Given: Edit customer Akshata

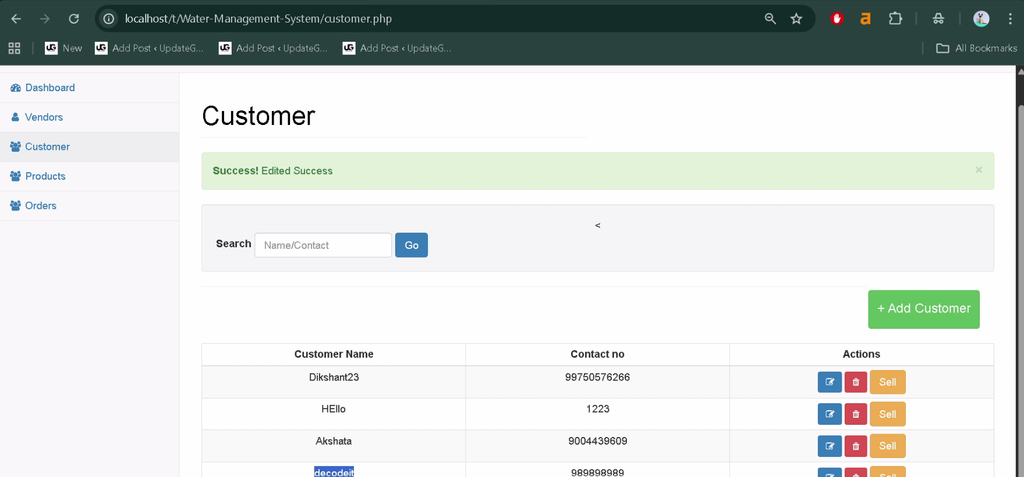Looking at the screenshot, I should click(829, 446).
